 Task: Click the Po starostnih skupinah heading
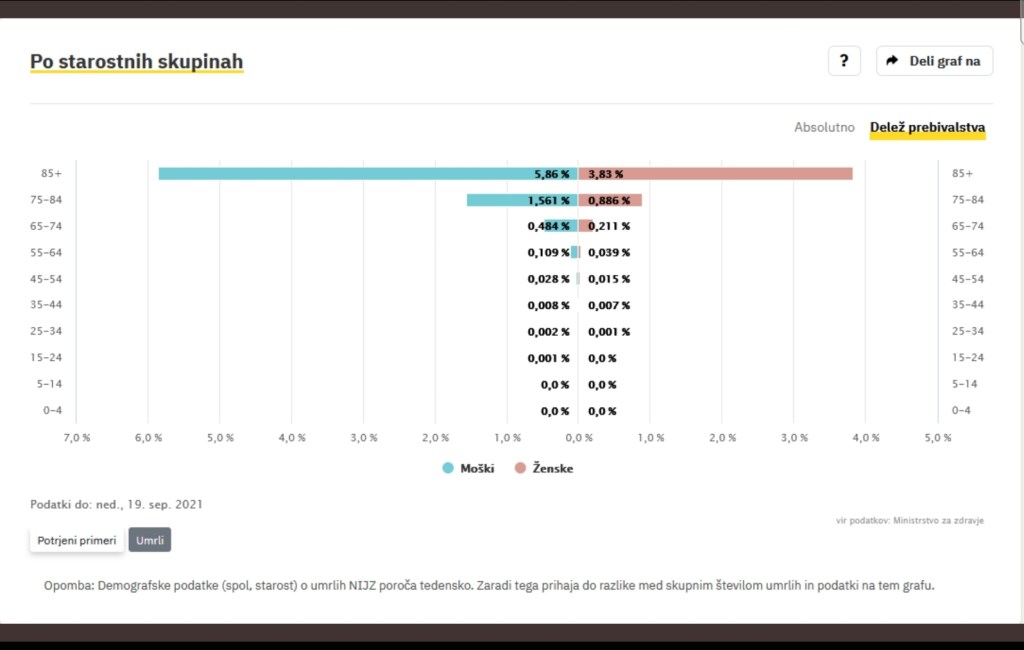point(136,62)
